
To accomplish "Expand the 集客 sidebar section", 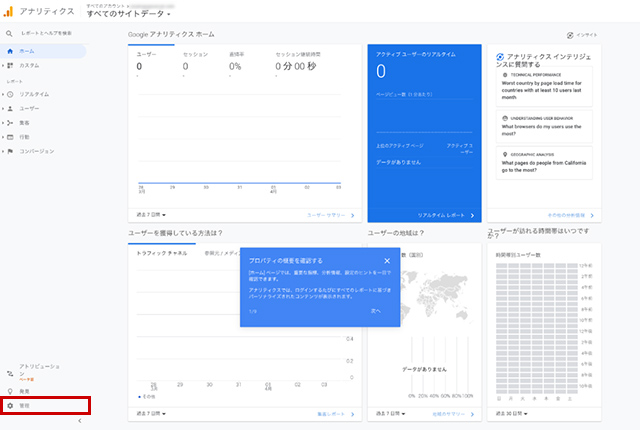I will [x=3, y=123].
